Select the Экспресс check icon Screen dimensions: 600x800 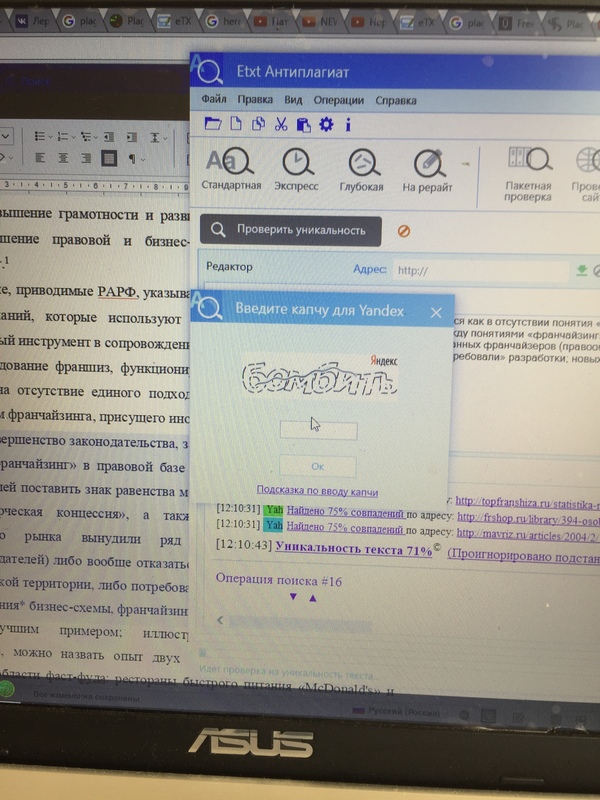[x=296, y=163]
